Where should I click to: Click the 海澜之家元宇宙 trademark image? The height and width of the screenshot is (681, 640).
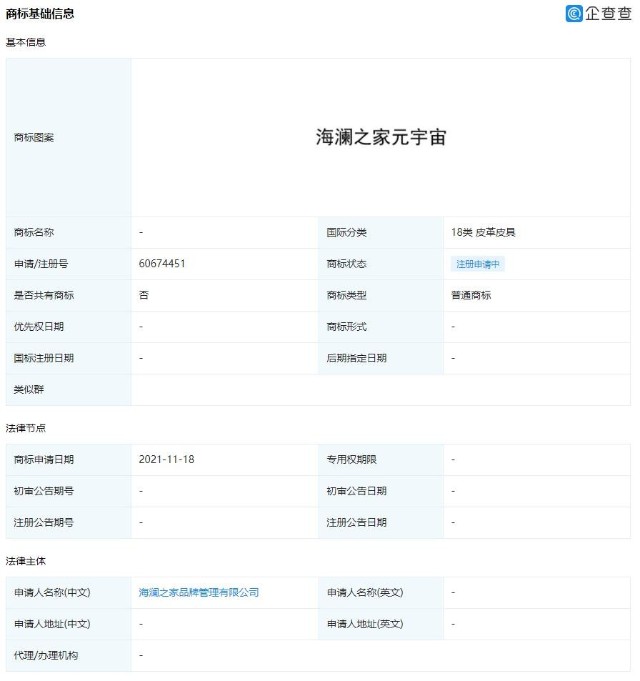click(x=381, y=138)
